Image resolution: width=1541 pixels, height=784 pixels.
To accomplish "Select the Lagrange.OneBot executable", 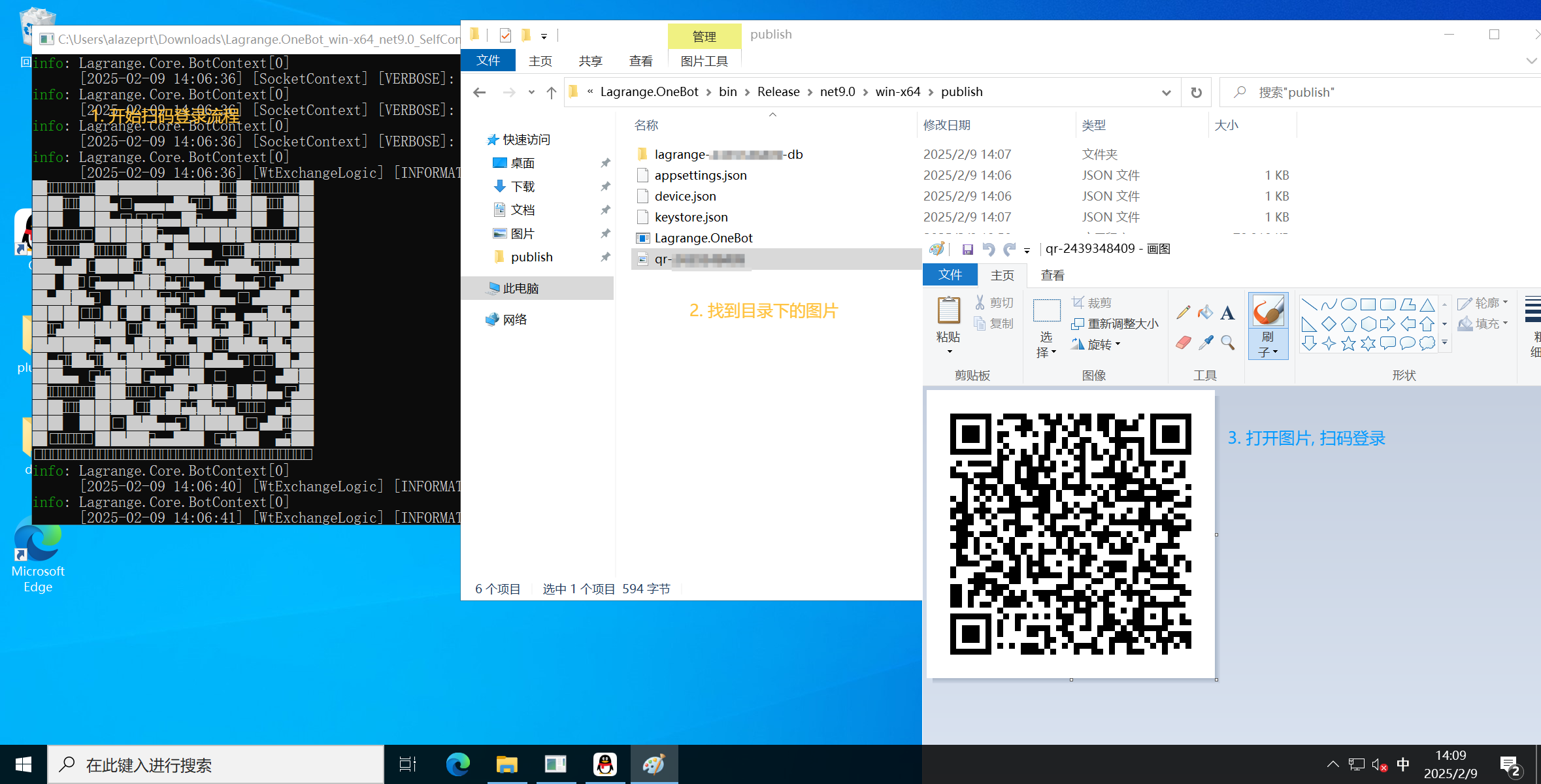I will click(x=703, y=238).
